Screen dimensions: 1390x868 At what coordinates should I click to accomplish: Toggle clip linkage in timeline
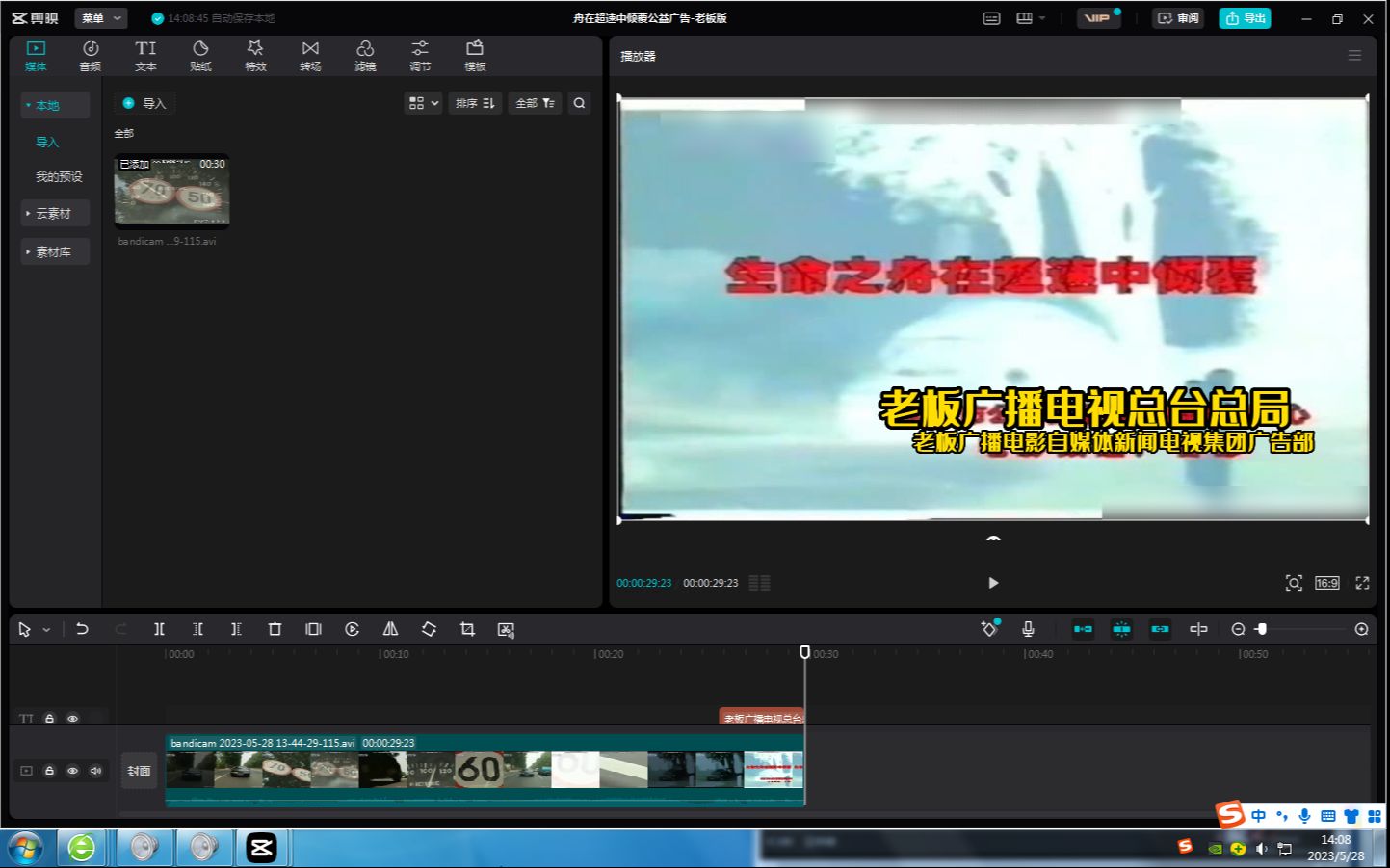[1160, 629]
